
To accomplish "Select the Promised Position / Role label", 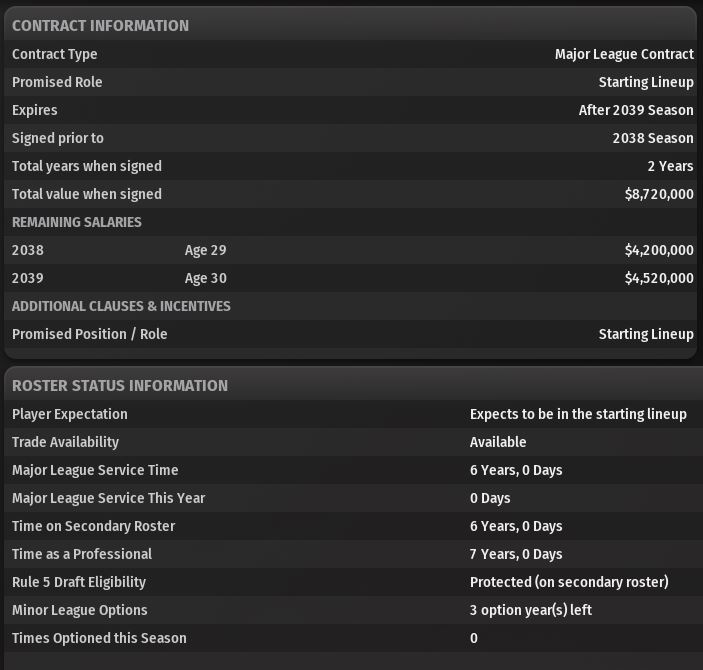I will click(90, 334).
